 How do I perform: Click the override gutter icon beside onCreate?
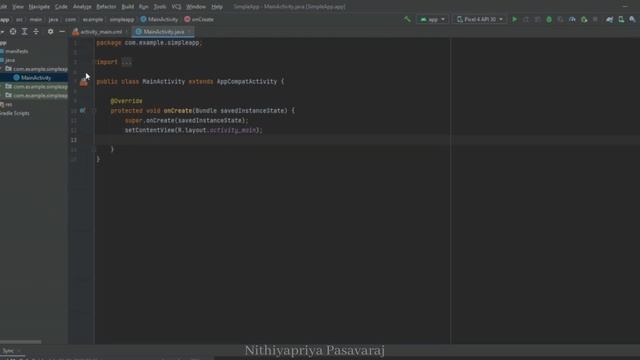pos(83,111)
